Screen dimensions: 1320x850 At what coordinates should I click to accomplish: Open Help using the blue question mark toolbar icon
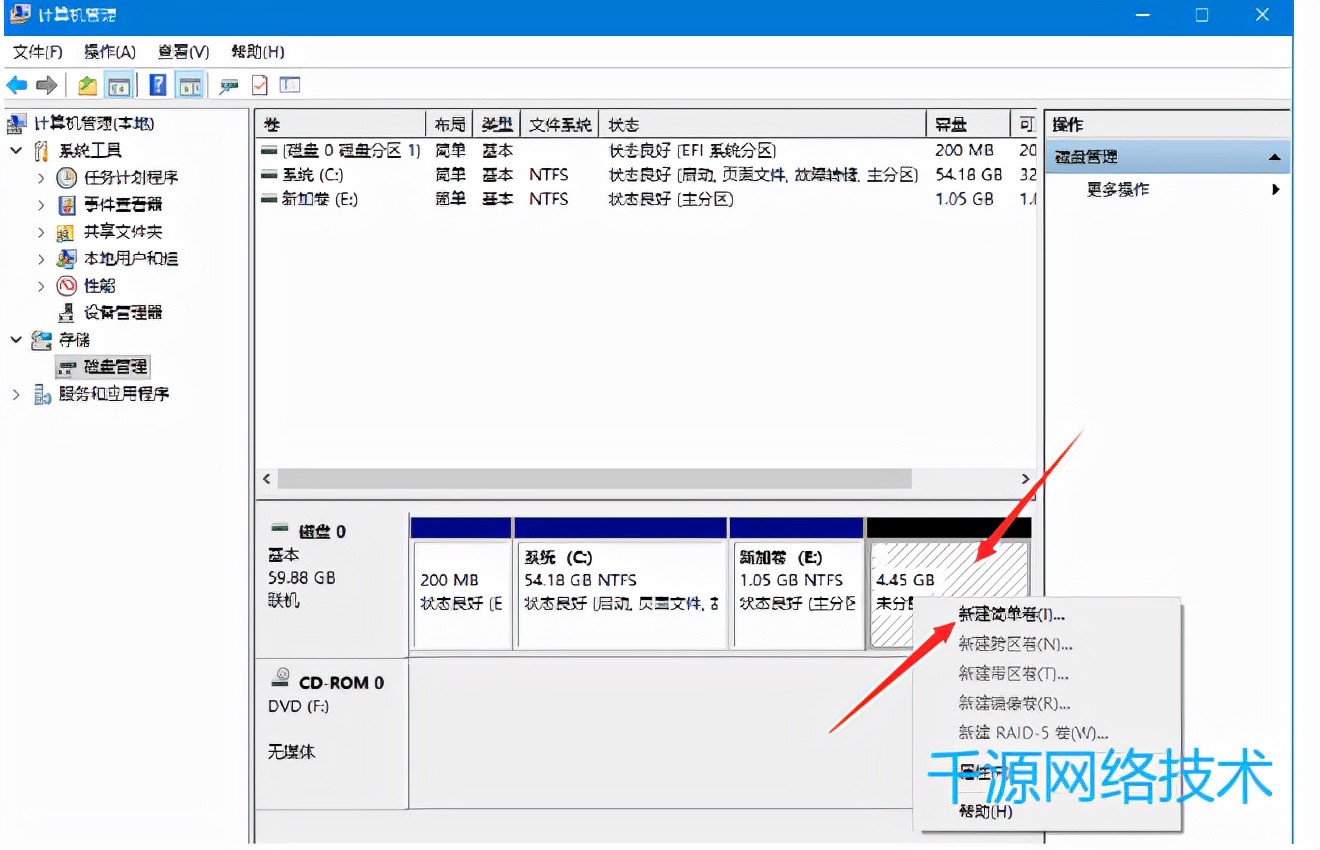(x=157, y=85)
